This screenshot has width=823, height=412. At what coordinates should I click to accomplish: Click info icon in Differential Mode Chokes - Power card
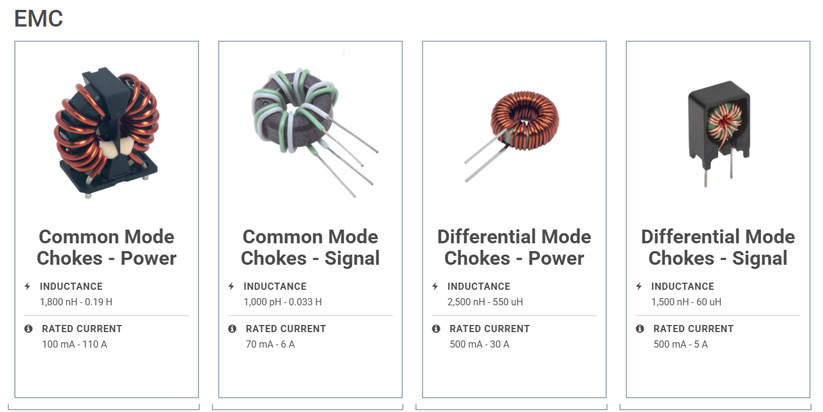(x=436, y=329)
